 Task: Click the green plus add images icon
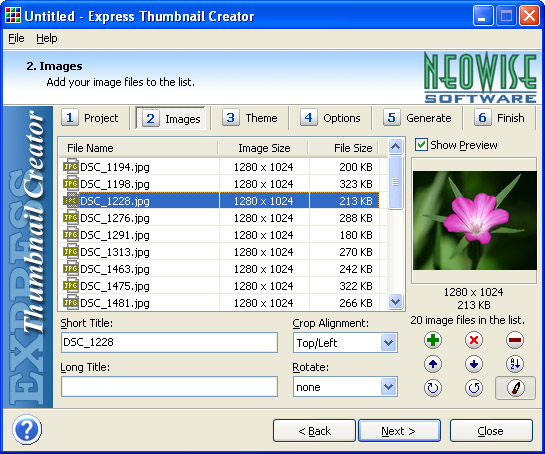coord(433,340)
